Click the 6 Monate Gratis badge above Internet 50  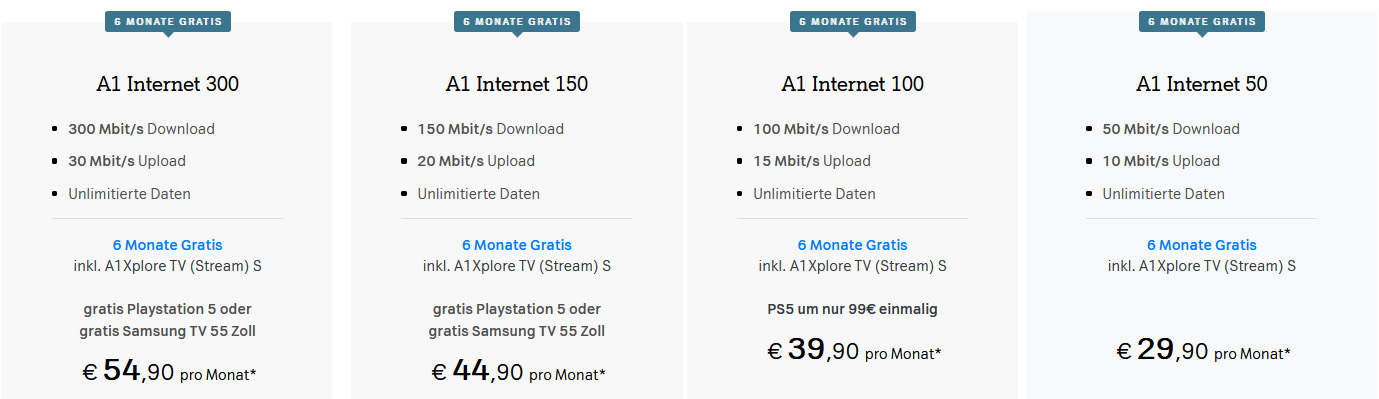(x=1201, y=21)
